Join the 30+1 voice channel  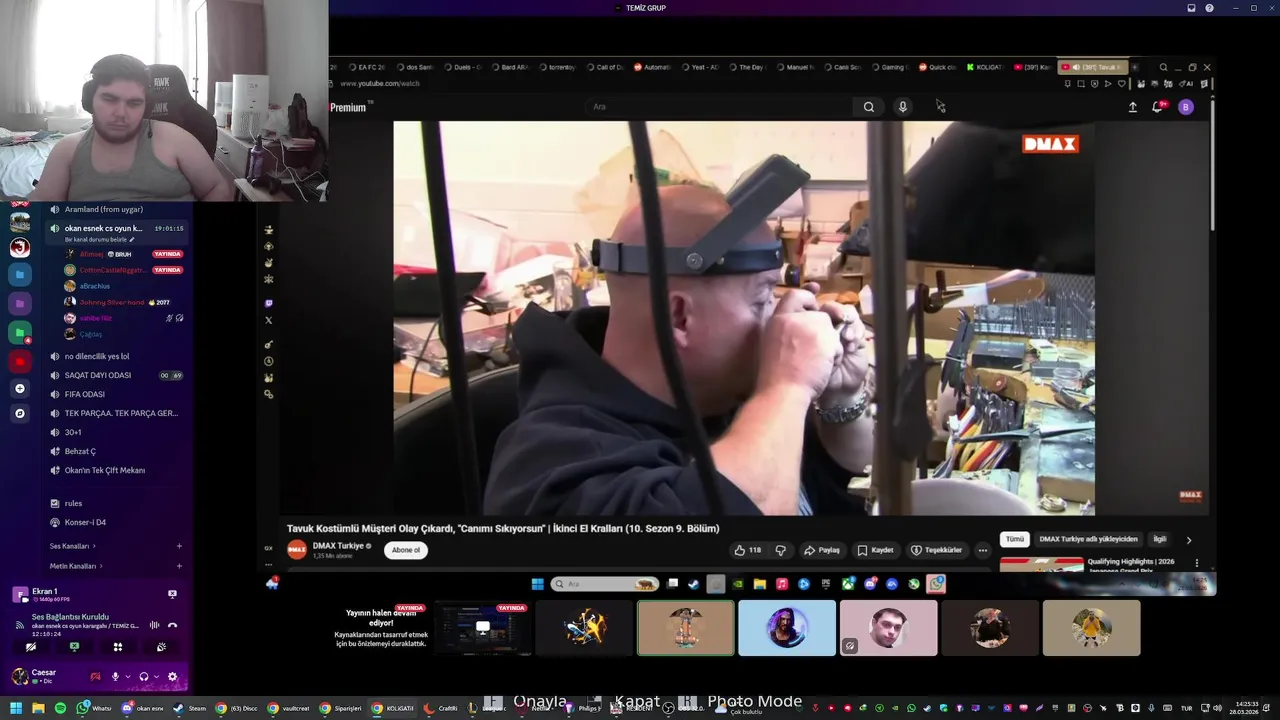click(x=117, y=432)
